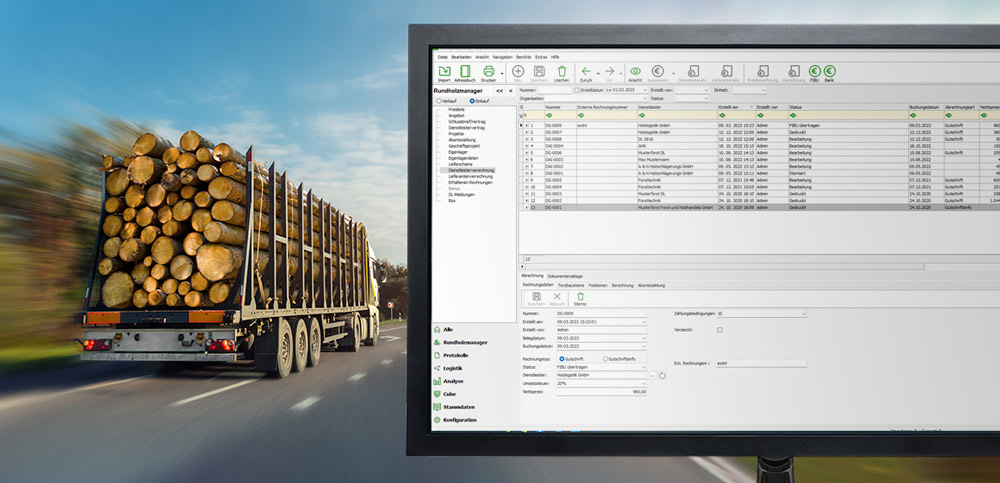Screen dimensions: 1000x483
Task: Click the Ext. Rechnungsnr. input field
Action: tap(761, 363)
